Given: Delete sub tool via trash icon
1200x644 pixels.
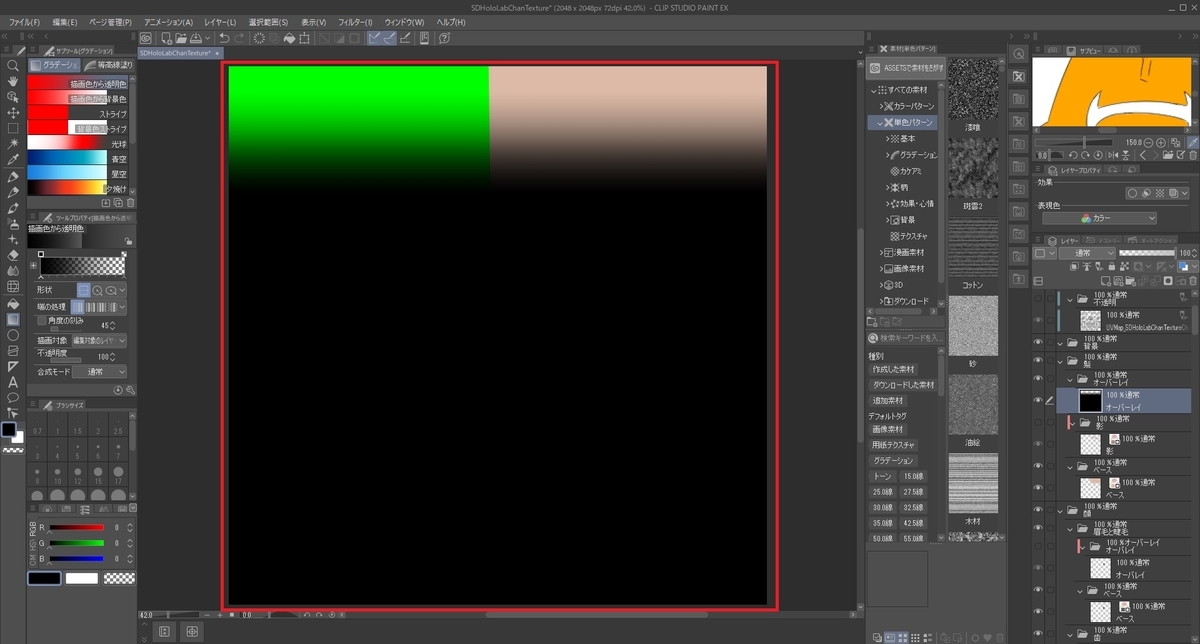Looking at the screenshot, I should (x=130, y=202).
